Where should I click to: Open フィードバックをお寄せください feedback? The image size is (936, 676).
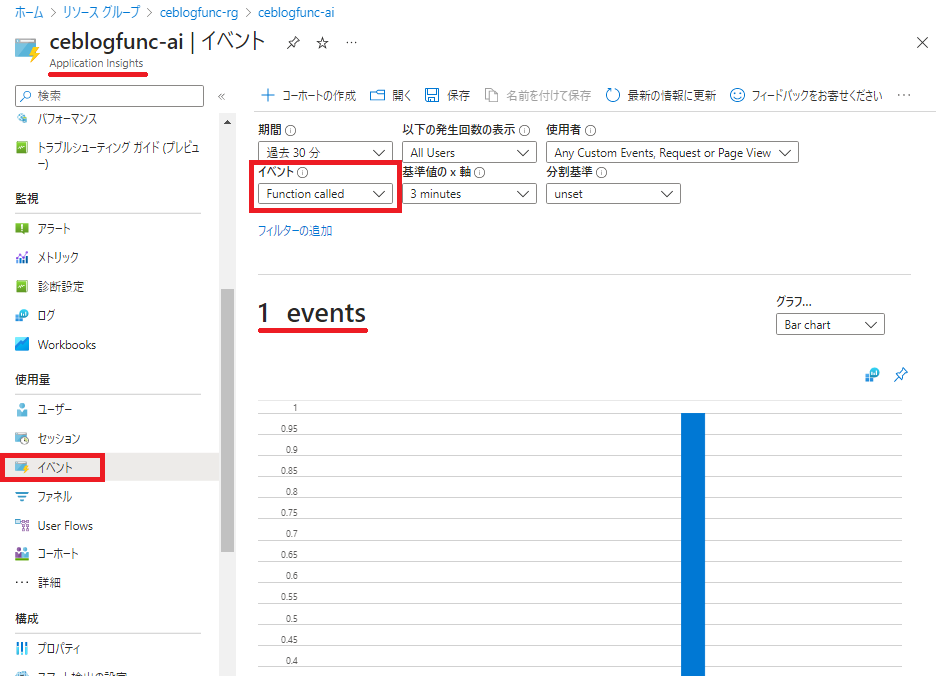806,96
